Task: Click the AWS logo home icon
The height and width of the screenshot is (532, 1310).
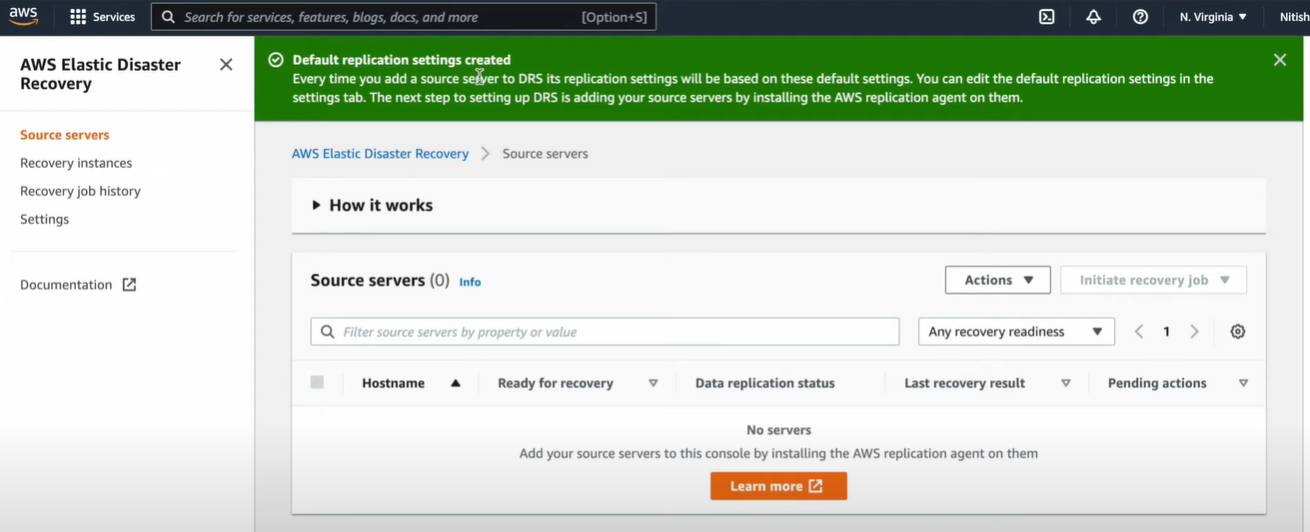Action: [24, 17]
